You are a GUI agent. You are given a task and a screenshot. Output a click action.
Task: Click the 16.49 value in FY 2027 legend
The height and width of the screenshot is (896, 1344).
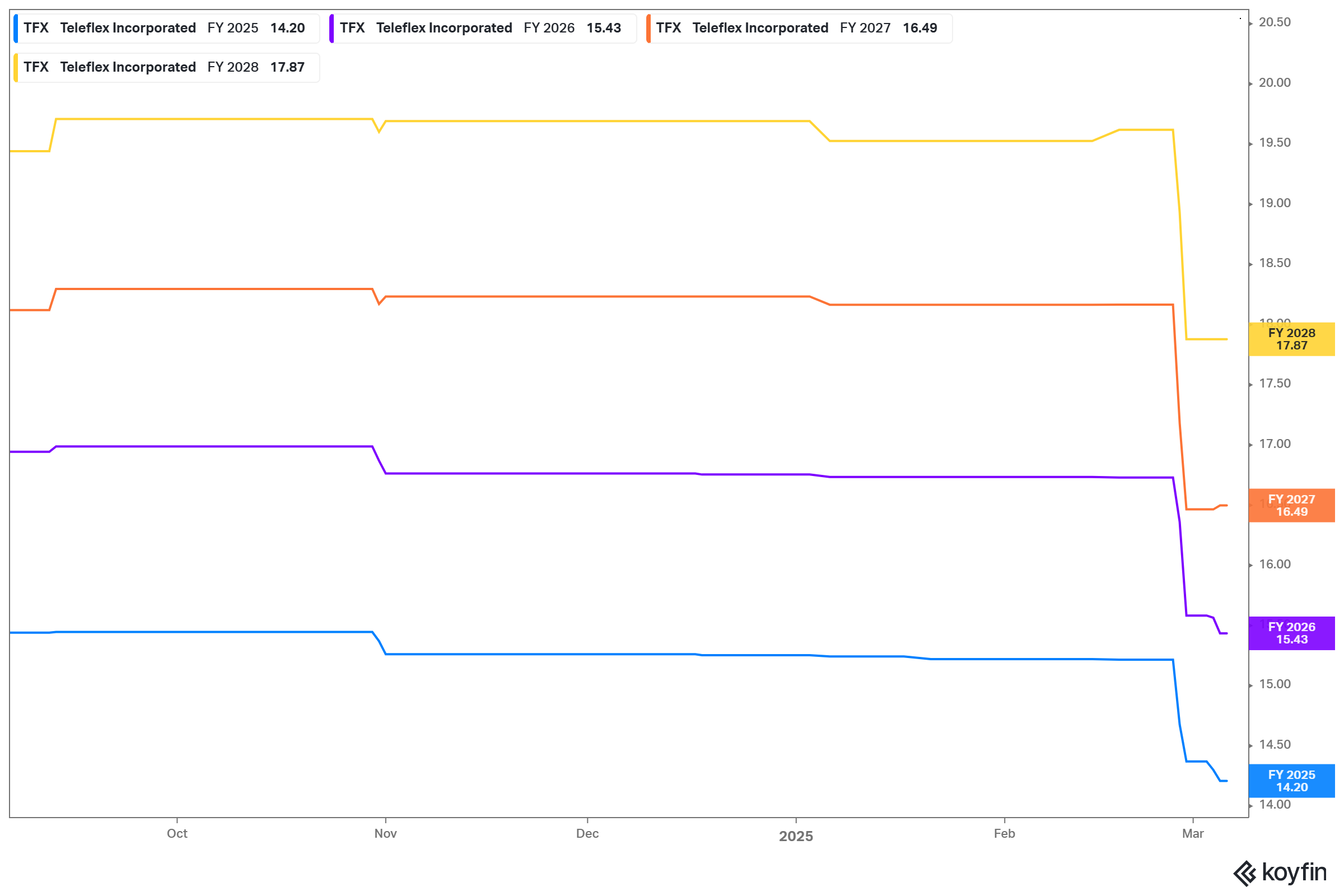pos(920,28)
